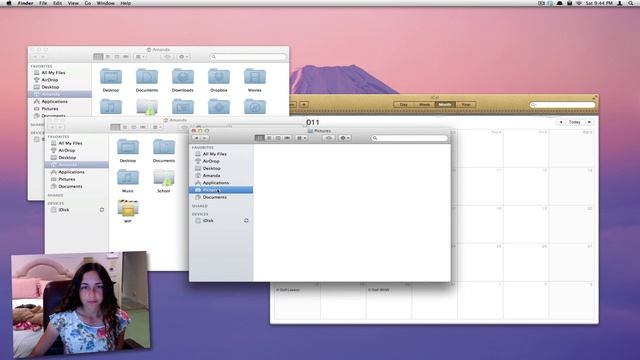Switch Pictures window to icon view

(260, 138)
